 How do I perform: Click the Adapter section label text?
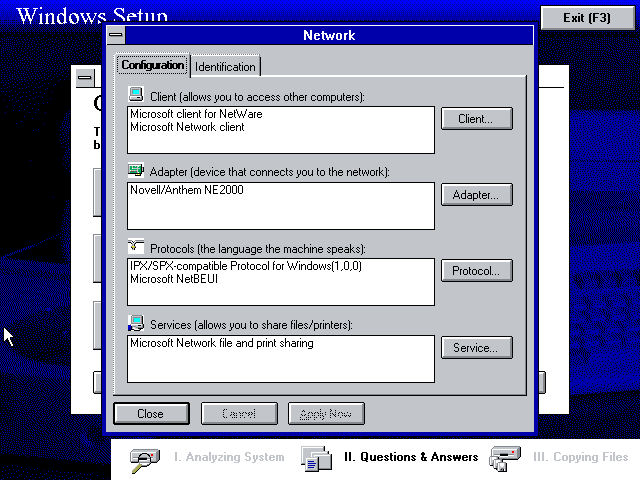[269, 172]
